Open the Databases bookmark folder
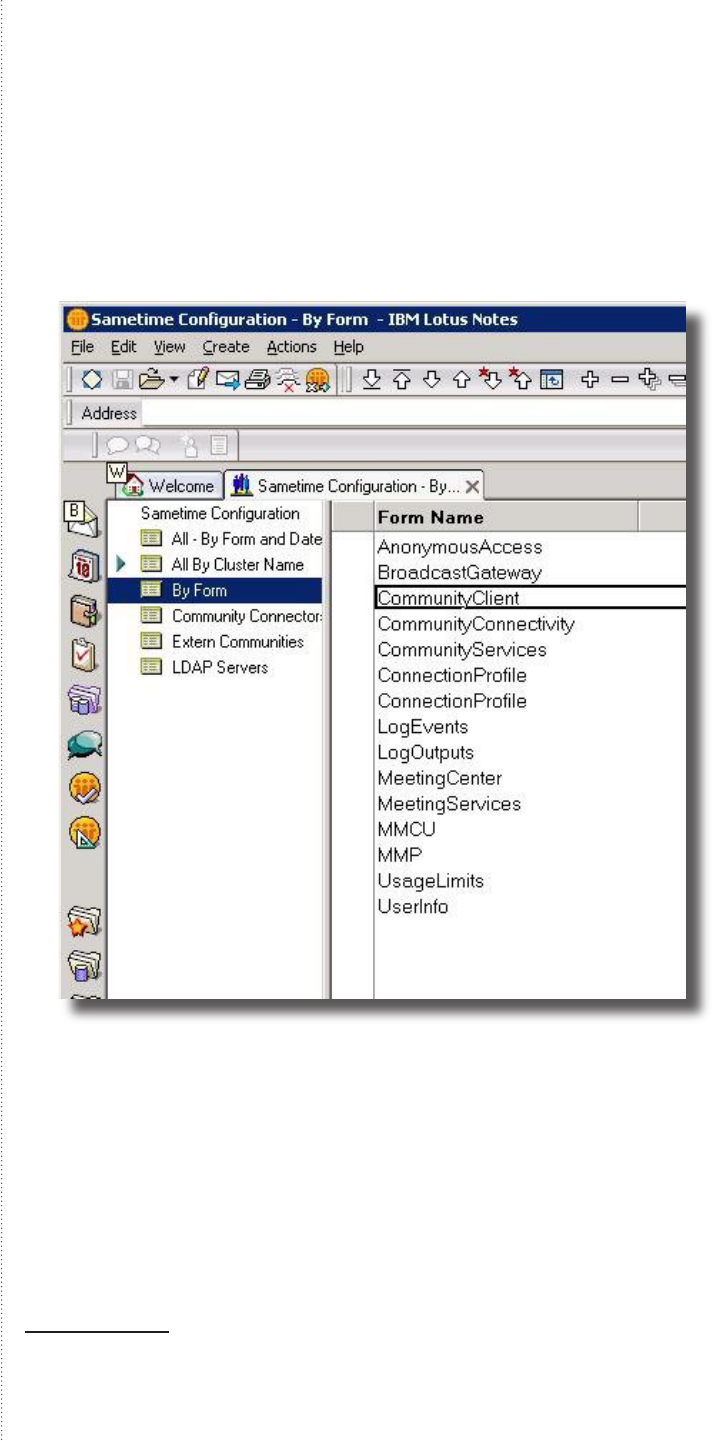 (83, 966)
